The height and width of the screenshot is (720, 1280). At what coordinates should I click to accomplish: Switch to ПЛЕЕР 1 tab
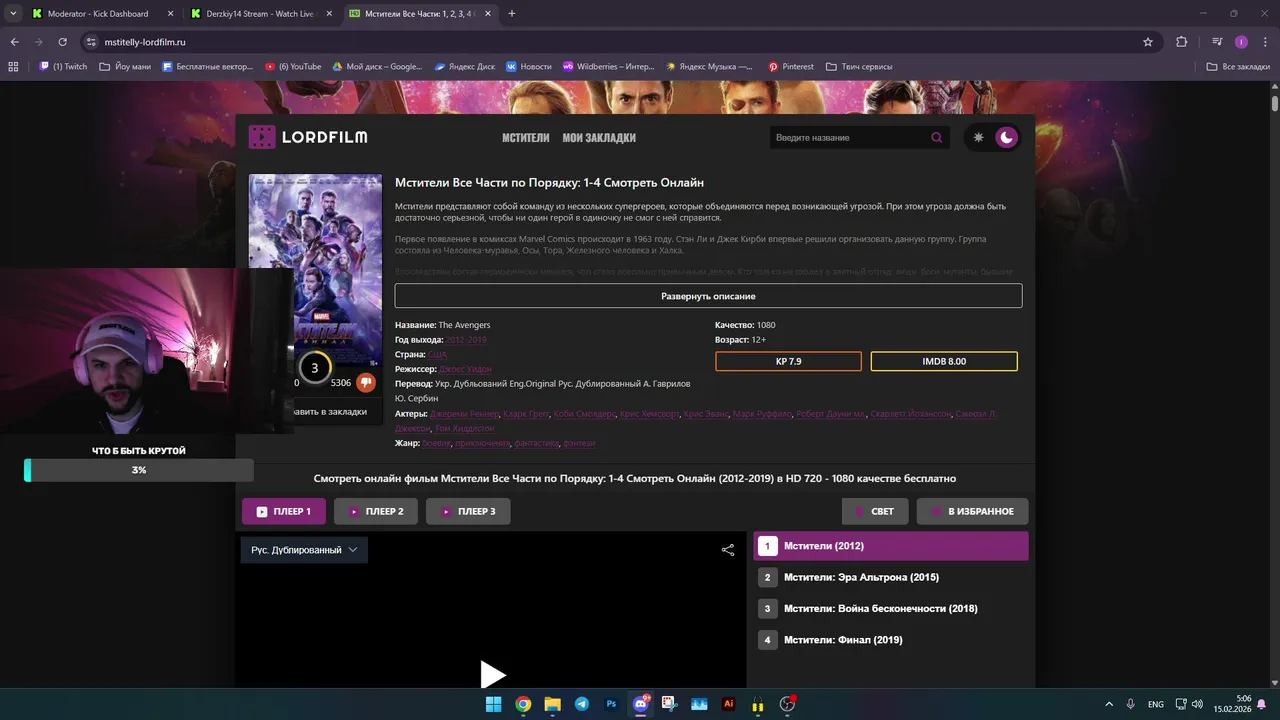point(284,512)
